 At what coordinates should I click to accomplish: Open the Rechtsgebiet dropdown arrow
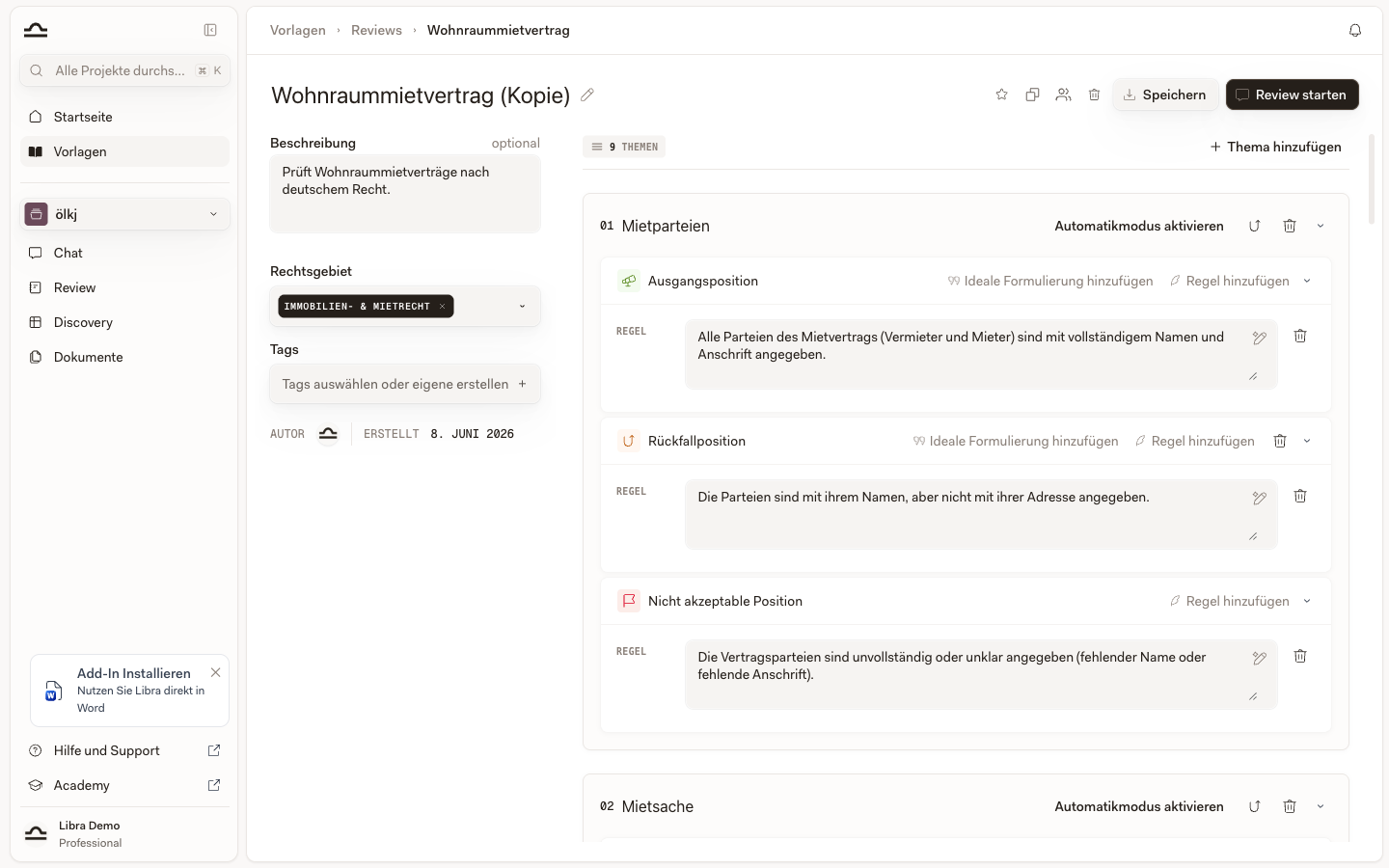(522, 307)
